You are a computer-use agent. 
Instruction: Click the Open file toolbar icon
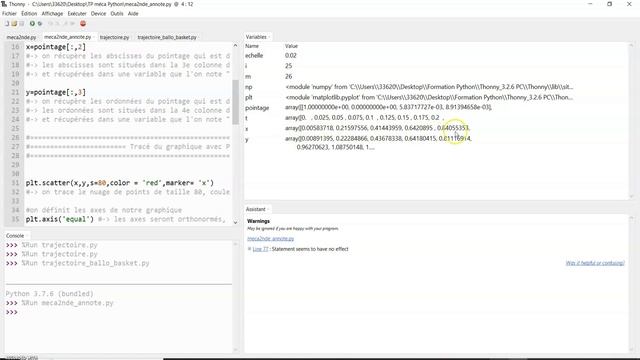point(14,24)
